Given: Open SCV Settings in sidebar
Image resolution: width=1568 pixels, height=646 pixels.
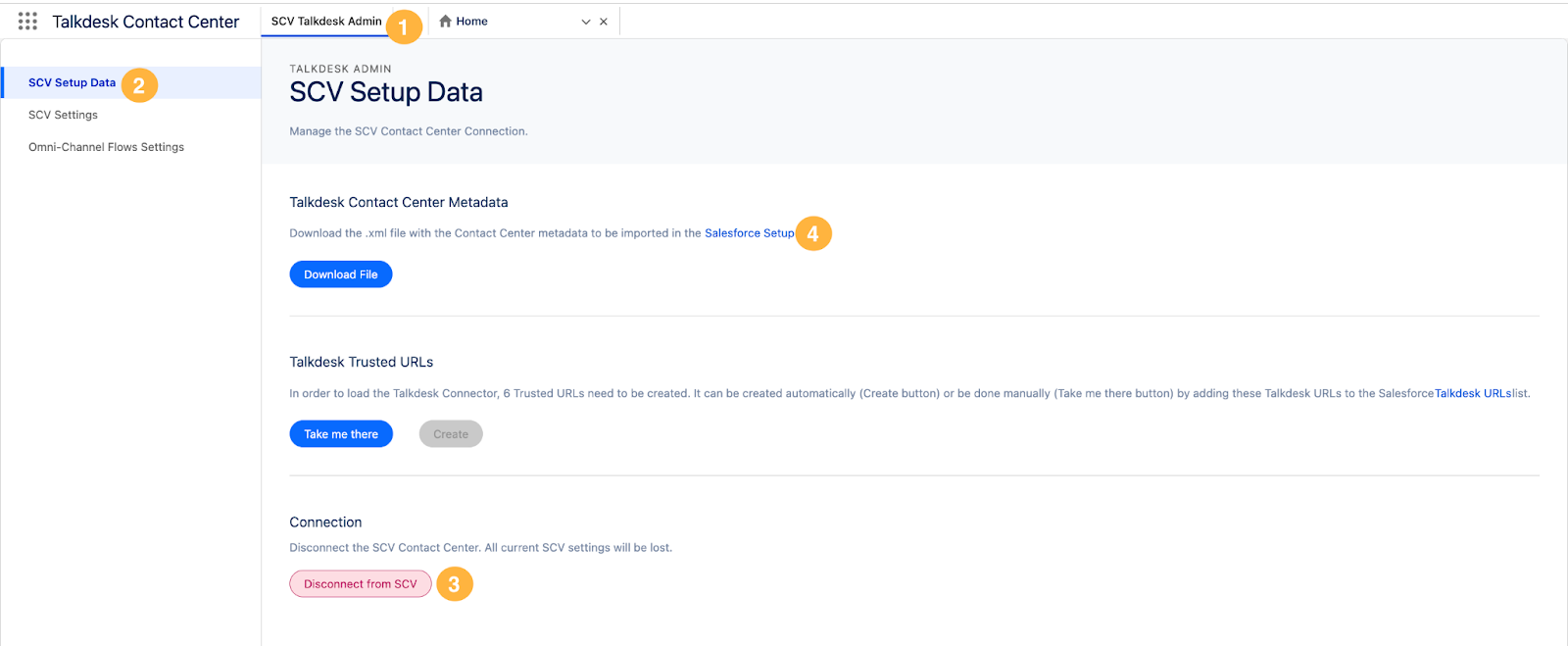Looking at the screenshot, I should 63,115.
